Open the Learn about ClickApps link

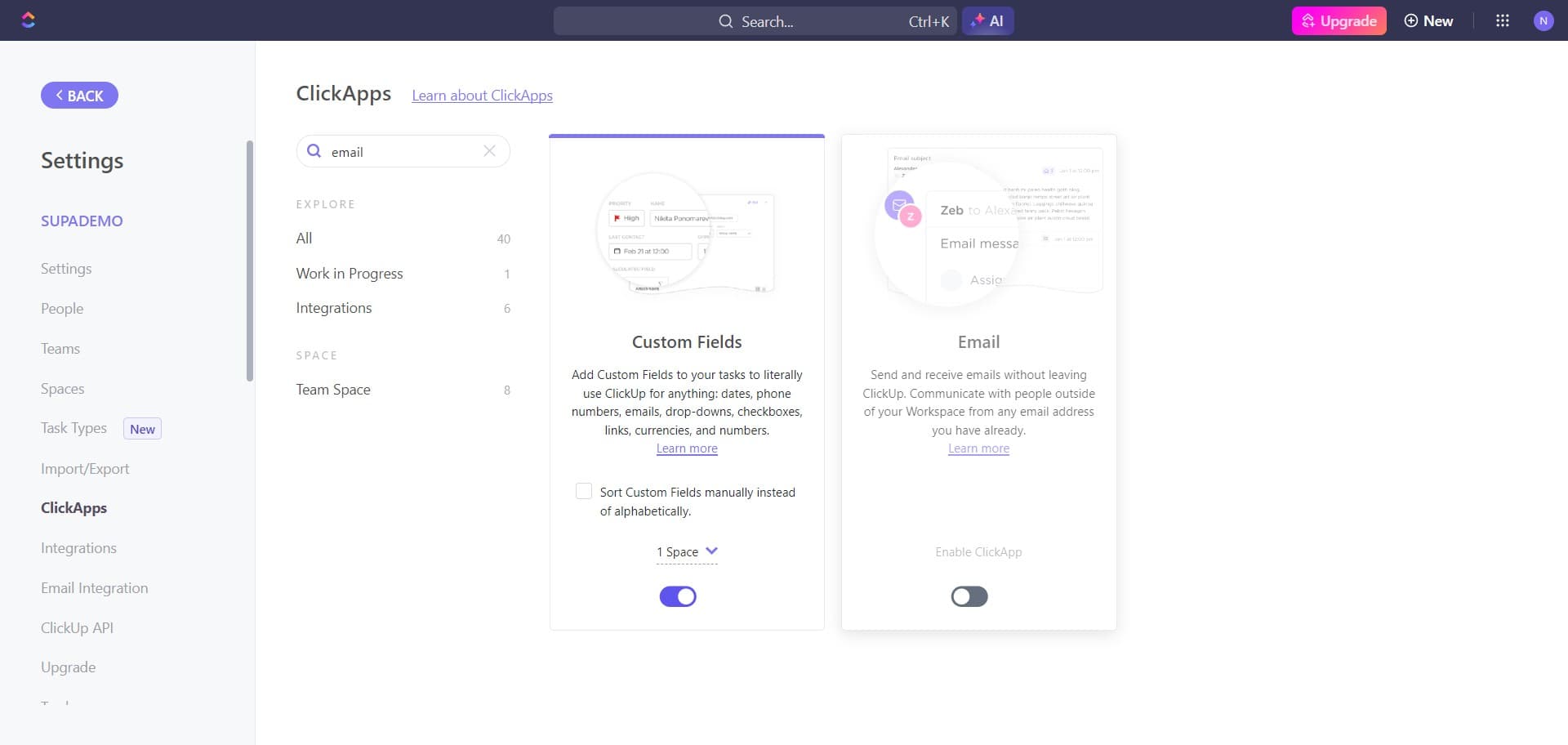pyautogui.click(x=482, y=96)
